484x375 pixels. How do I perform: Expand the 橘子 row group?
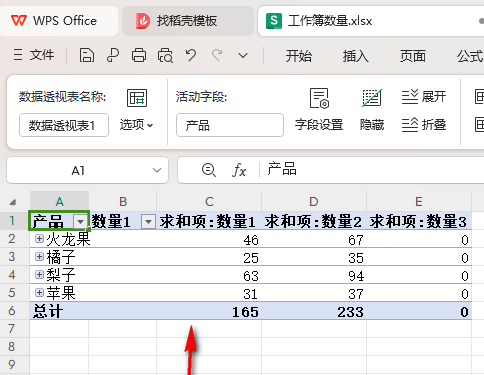click(39, 257)
